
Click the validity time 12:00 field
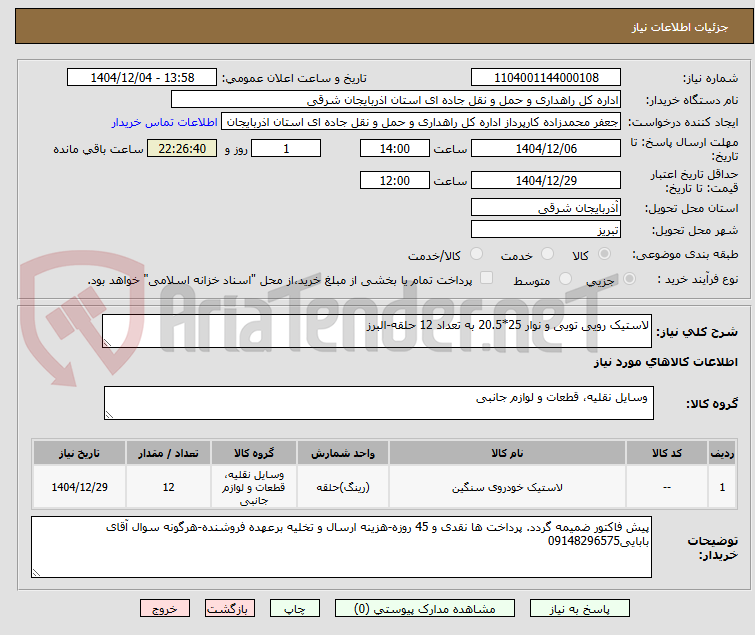click(395, 180)
